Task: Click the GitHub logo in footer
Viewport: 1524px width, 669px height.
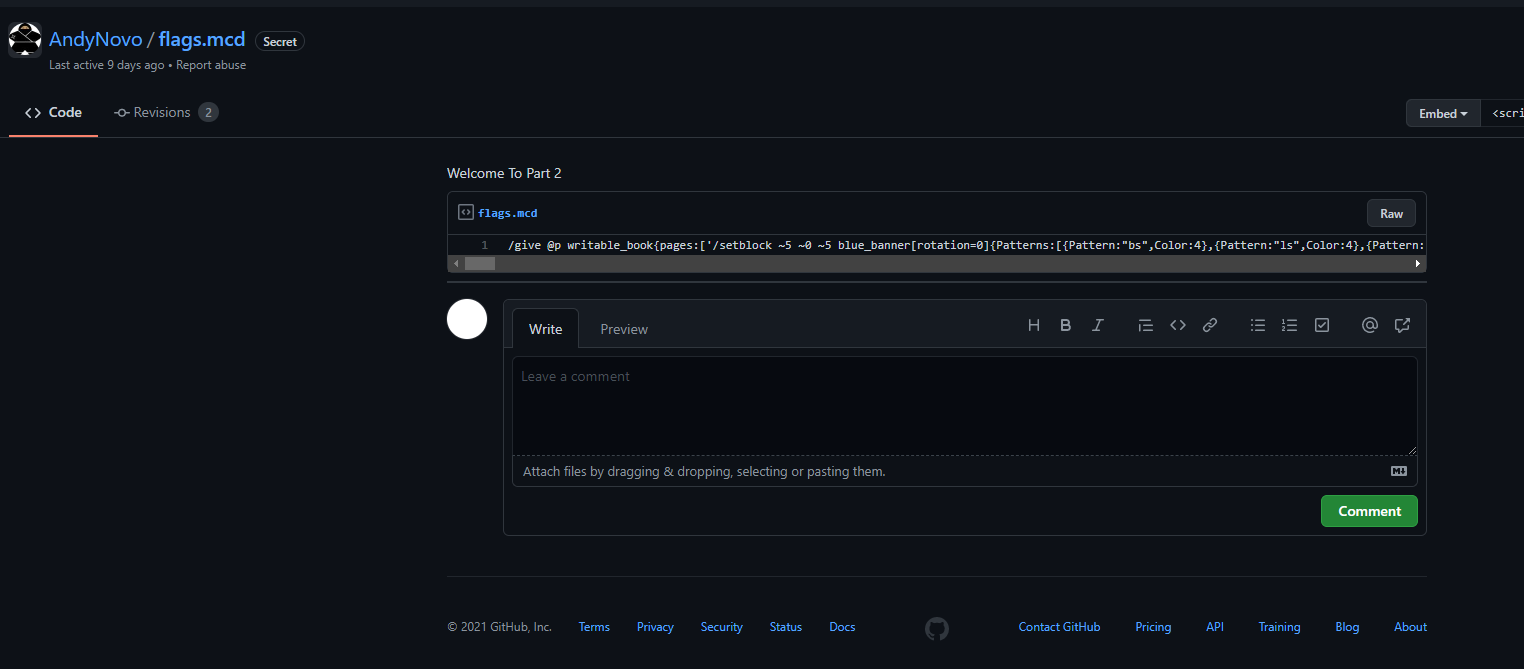Action: click(937, 628)
